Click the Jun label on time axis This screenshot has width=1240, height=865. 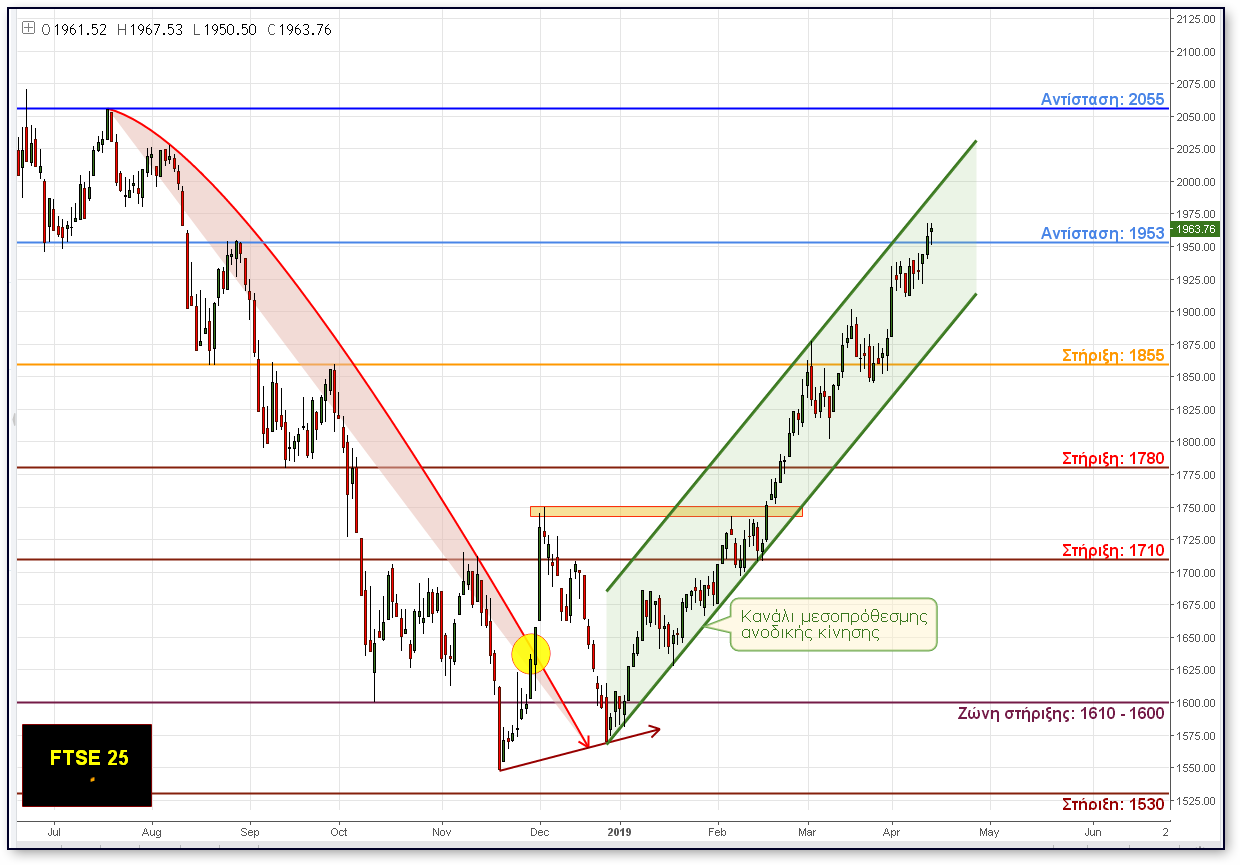(x=1094, y=831)
